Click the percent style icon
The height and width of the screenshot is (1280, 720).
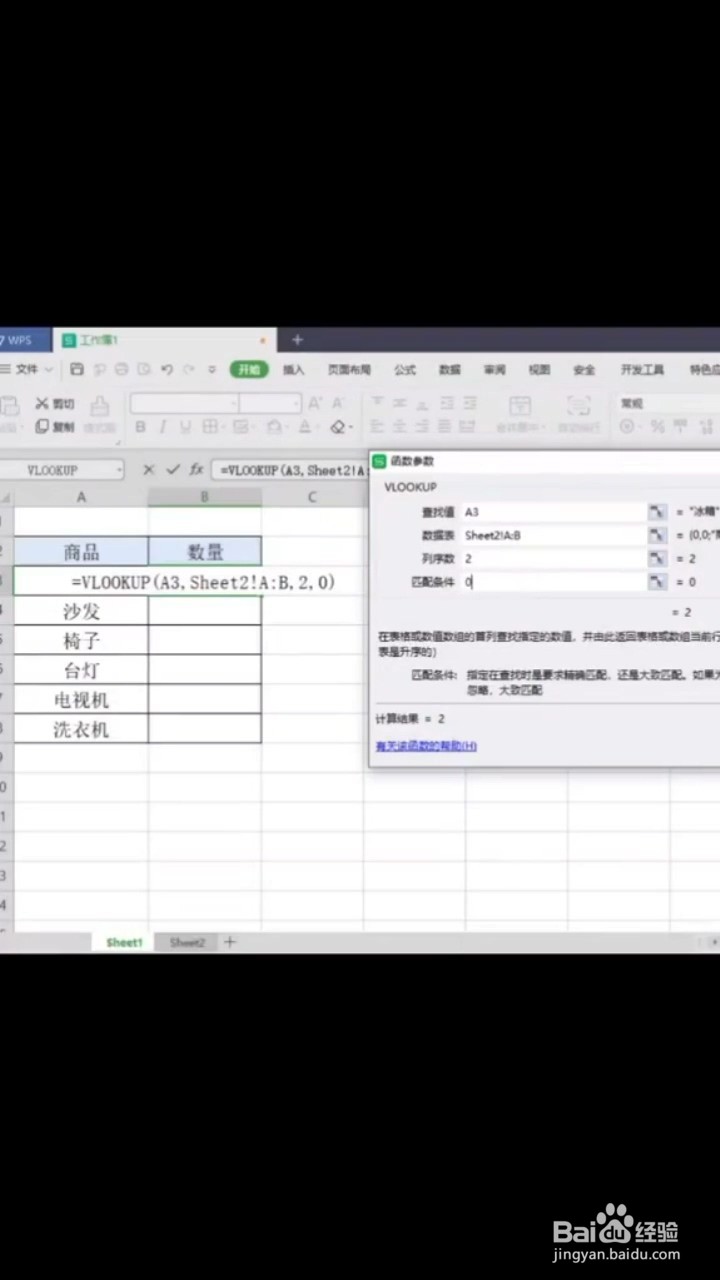coord(657,427)
